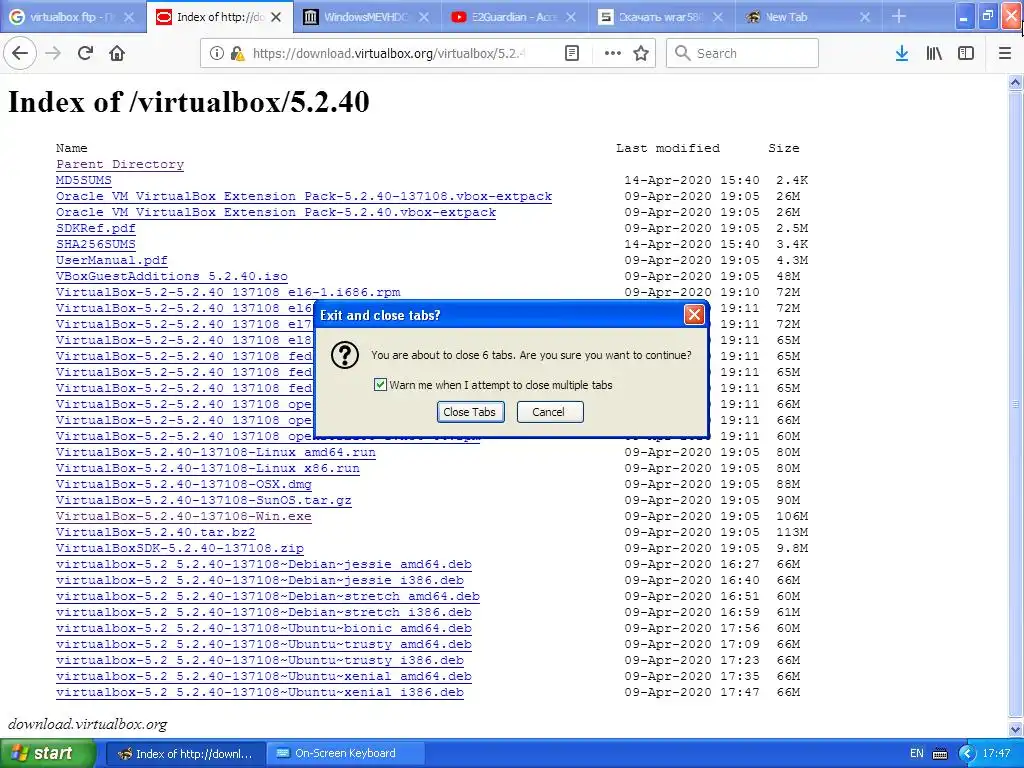Image resolution: width=1024 pixels, height=768 pixels.
Task: Click scrollbar down arrow
Action: [1016, 729]
